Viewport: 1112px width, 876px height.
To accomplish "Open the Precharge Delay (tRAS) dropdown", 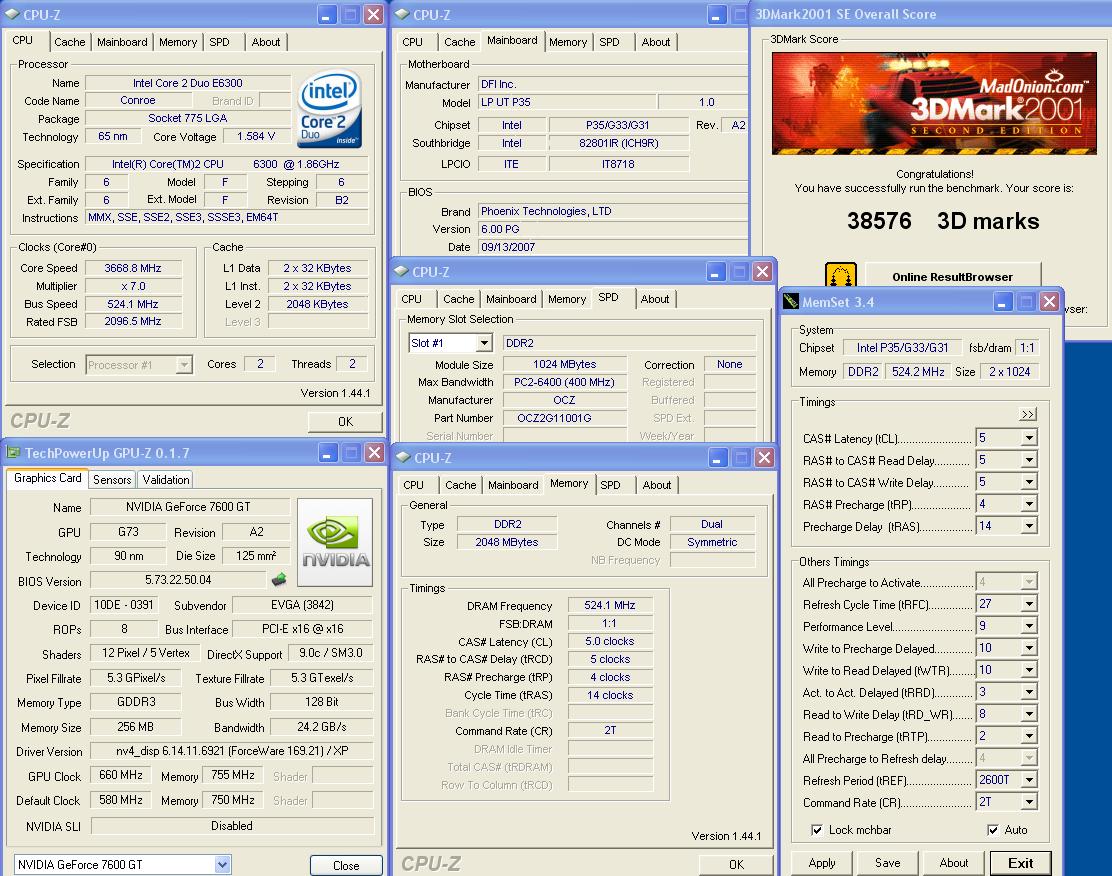I will point(1029,526).
